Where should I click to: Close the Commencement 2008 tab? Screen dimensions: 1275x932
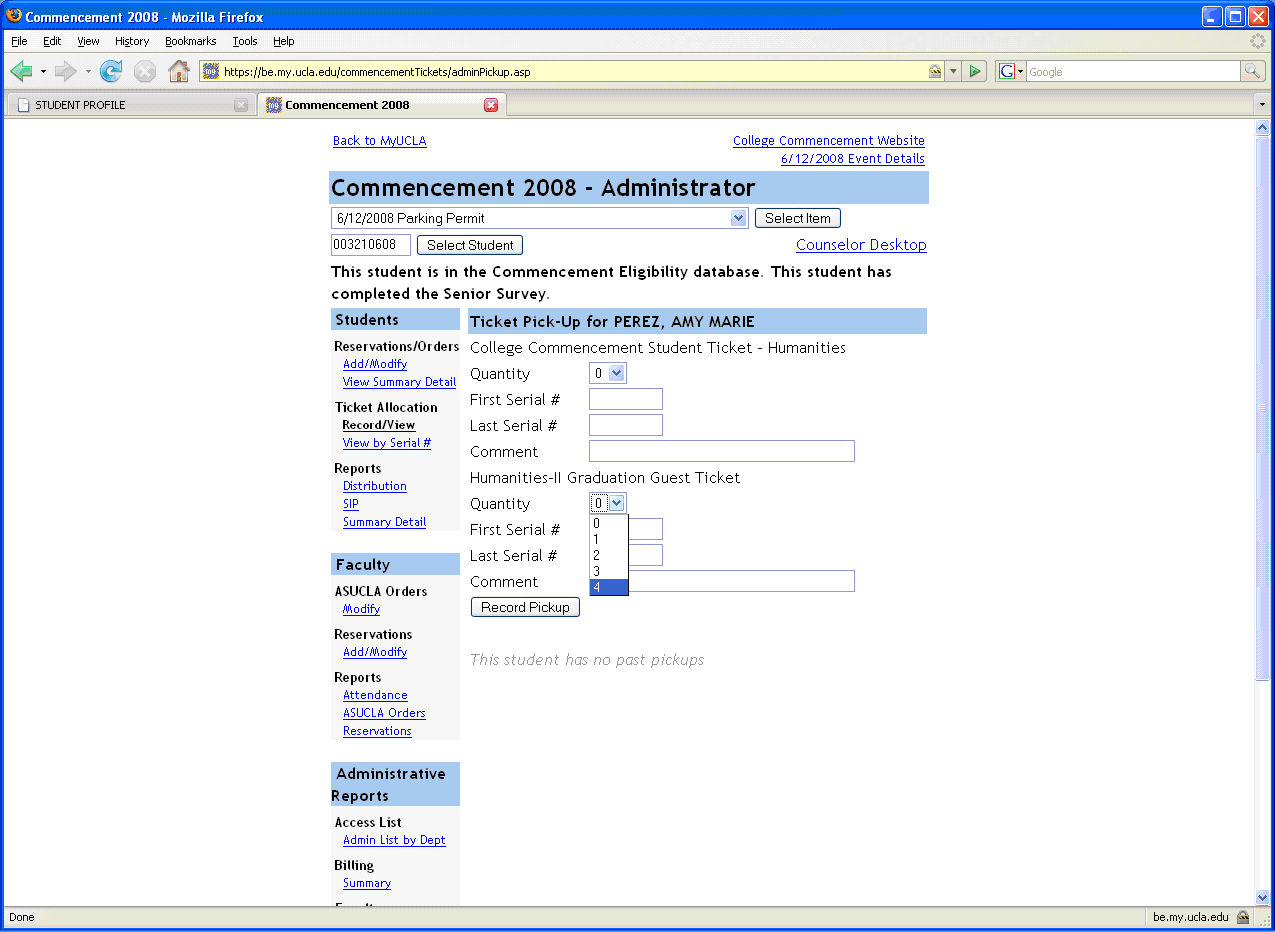click(x=491, y=105)
